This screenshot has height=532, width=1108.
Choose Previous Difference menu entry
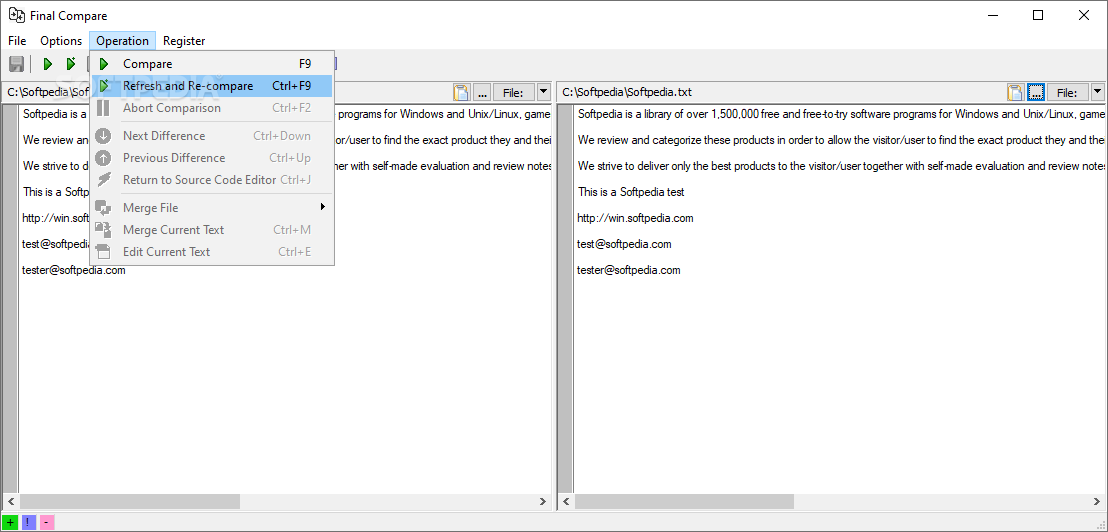pos(212,158)
